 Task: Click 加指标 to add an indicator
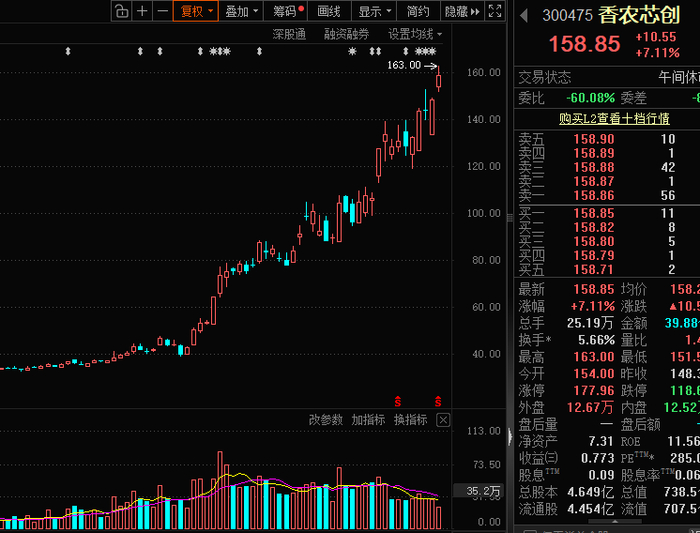click(x=368, y=420)
